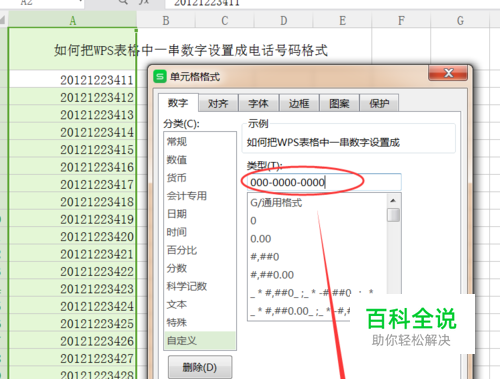The height and width of the screenshot is (379, 500).
Task: Choose 百分比 category
Action: [x=200, y=250]
